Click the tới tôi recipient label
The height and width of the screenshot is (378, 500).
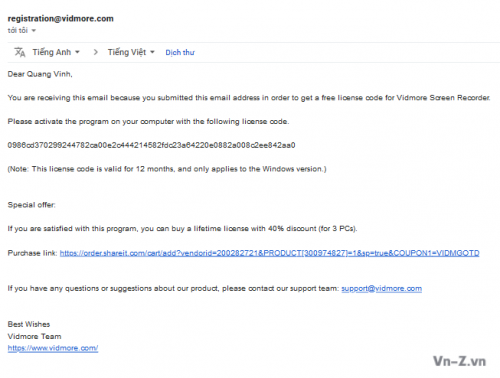(x=18, y=31)
